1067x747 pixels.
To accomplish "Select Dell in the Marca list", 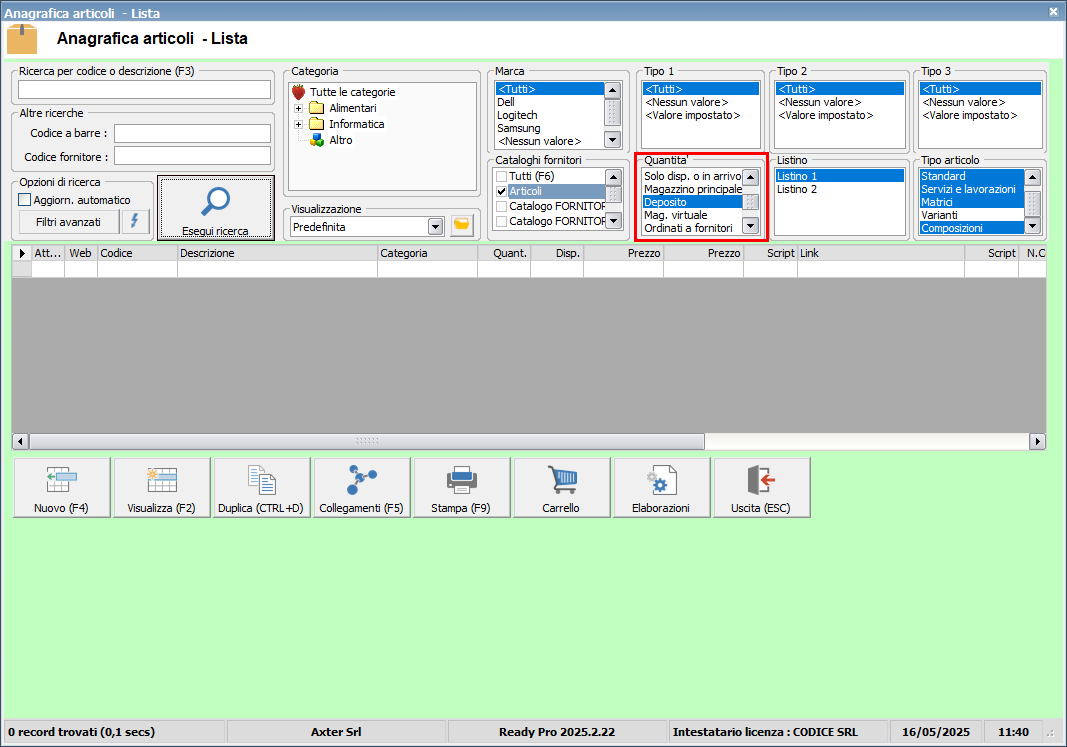I will tap(550, 102).
